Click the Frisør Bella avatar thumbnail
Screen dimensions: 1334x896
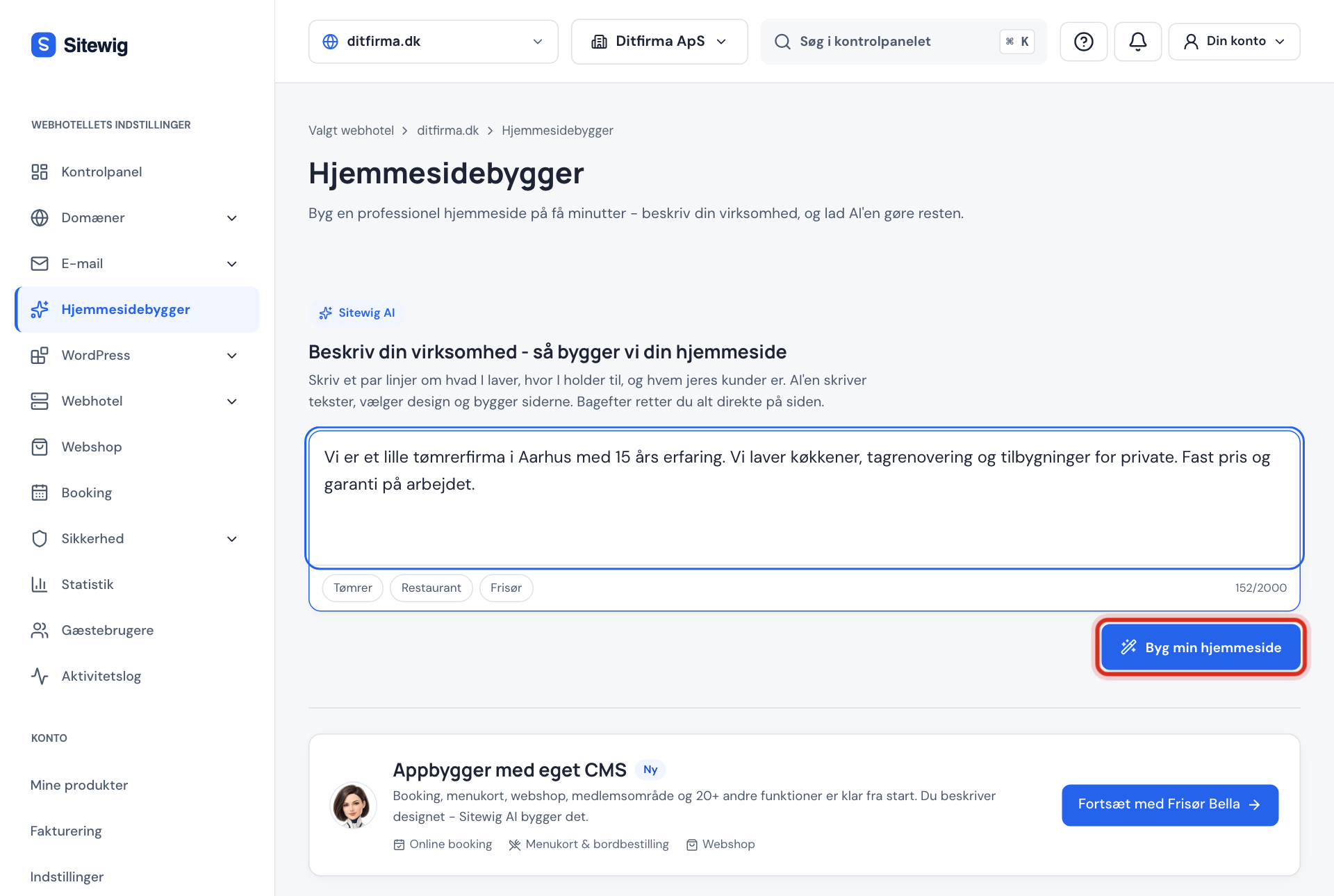pyautogui.click(x=353, y=806)
